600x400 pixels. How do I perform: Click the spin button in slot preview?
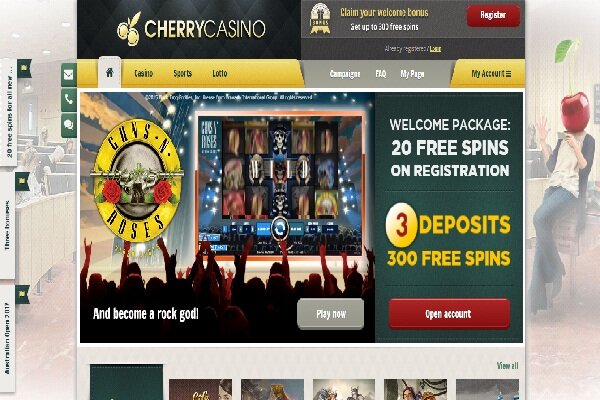[x=280, y=229]
